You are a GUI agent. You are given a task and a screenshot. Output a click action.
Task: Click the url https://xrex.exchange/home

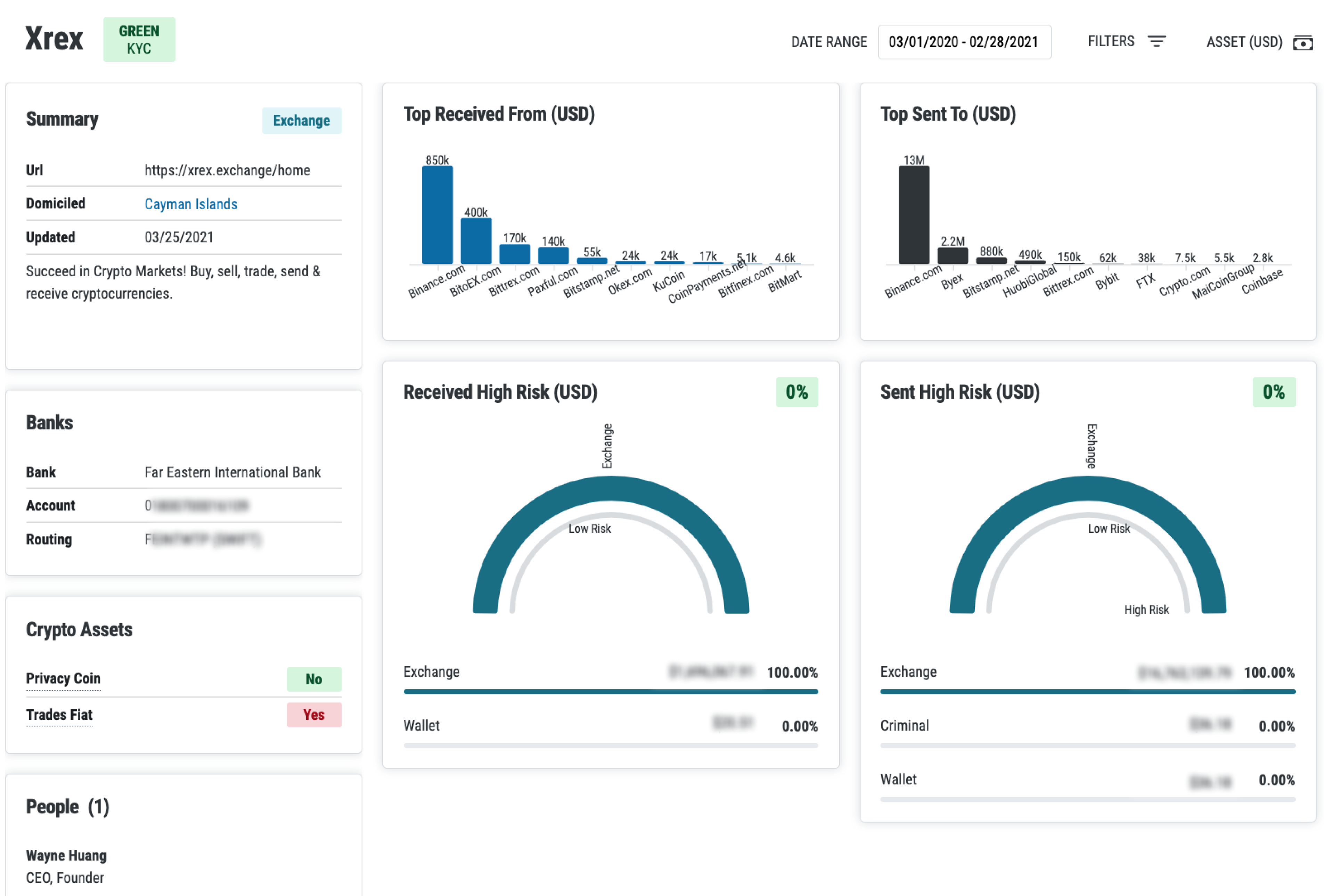[227, 170]
